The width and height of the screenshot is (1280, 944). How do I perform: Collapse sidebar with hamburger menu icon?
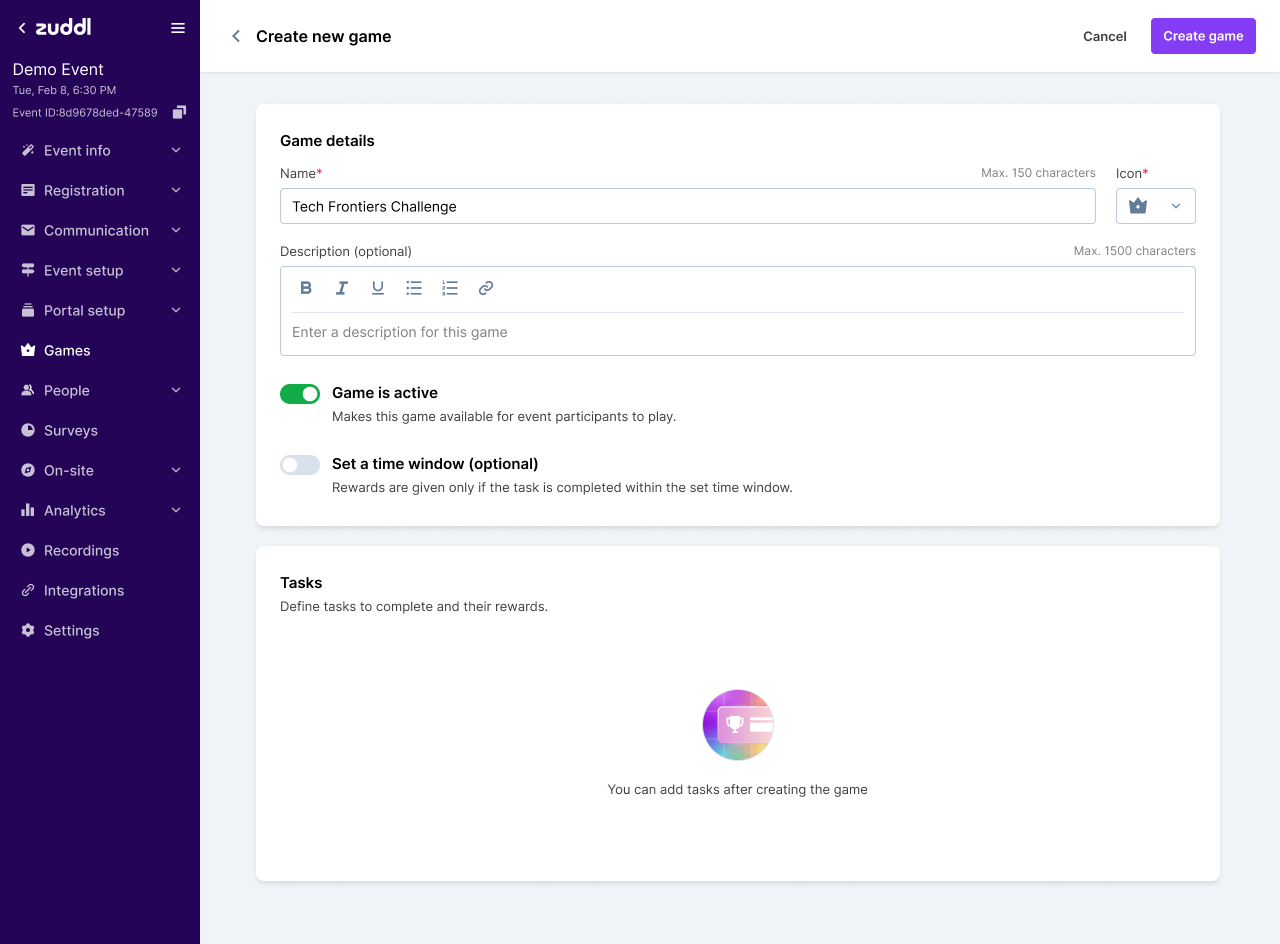coord(178,28)
